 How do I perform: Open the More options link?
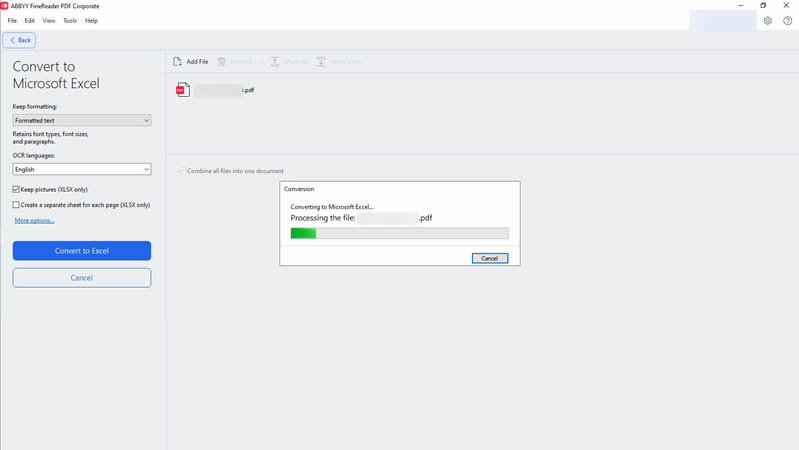click(34, 221)
